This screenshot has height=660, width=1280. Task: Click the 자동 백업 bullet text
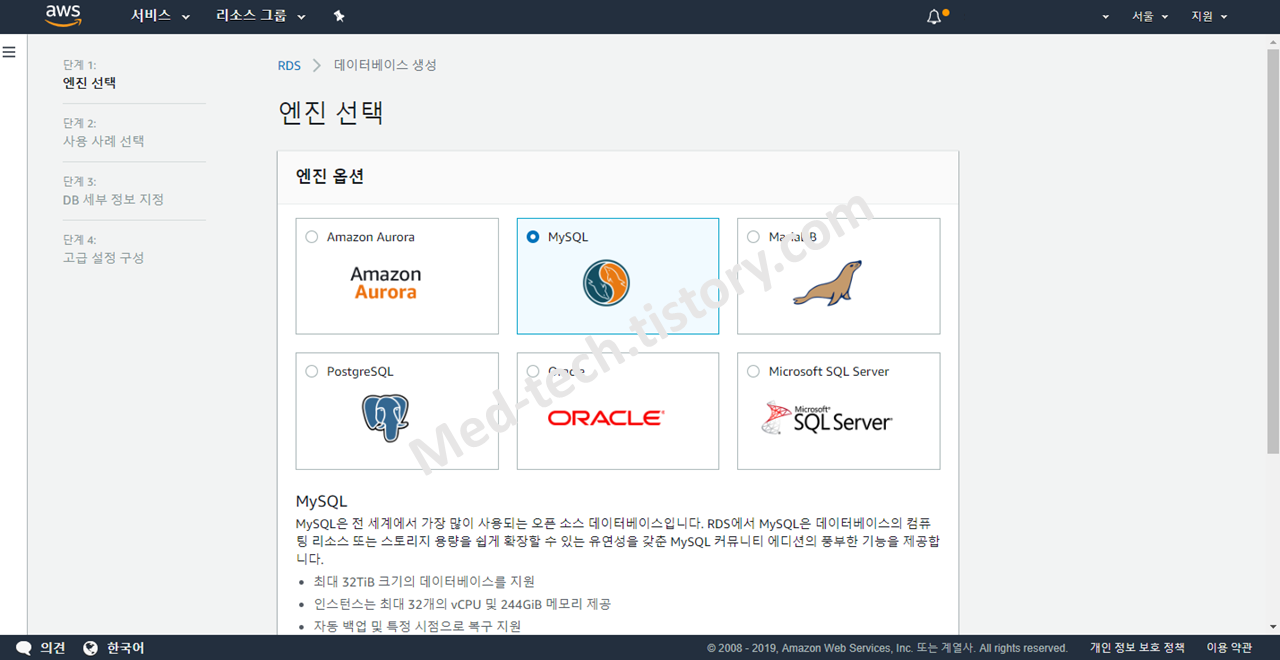[x=417, y=626]
